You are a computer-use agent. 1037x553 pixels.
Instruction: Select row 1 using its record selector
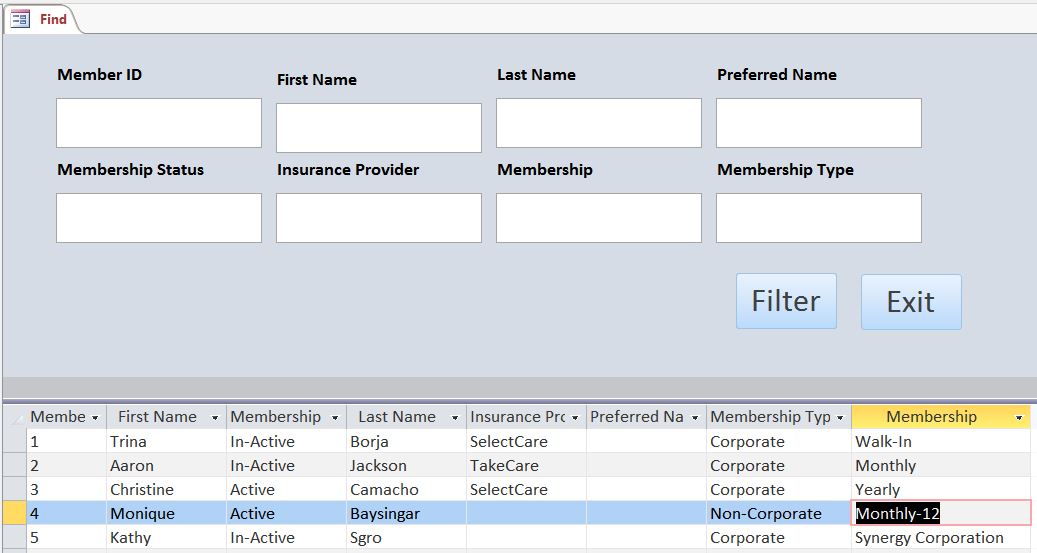(14, 441)
